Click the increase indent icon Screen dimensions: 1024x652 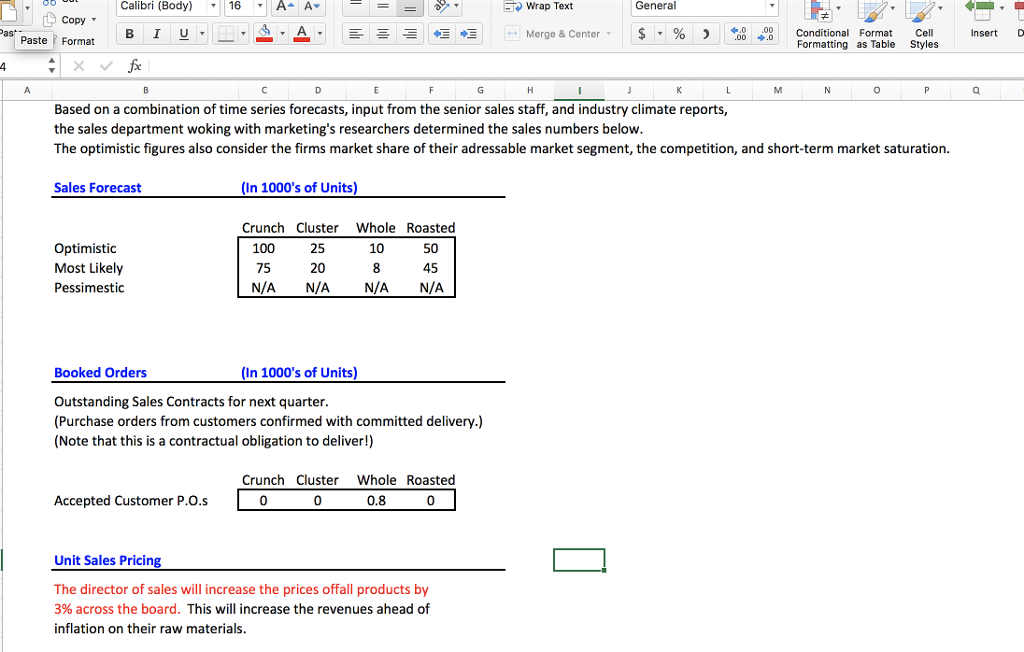pyautogui.click(x=470, y=35)
